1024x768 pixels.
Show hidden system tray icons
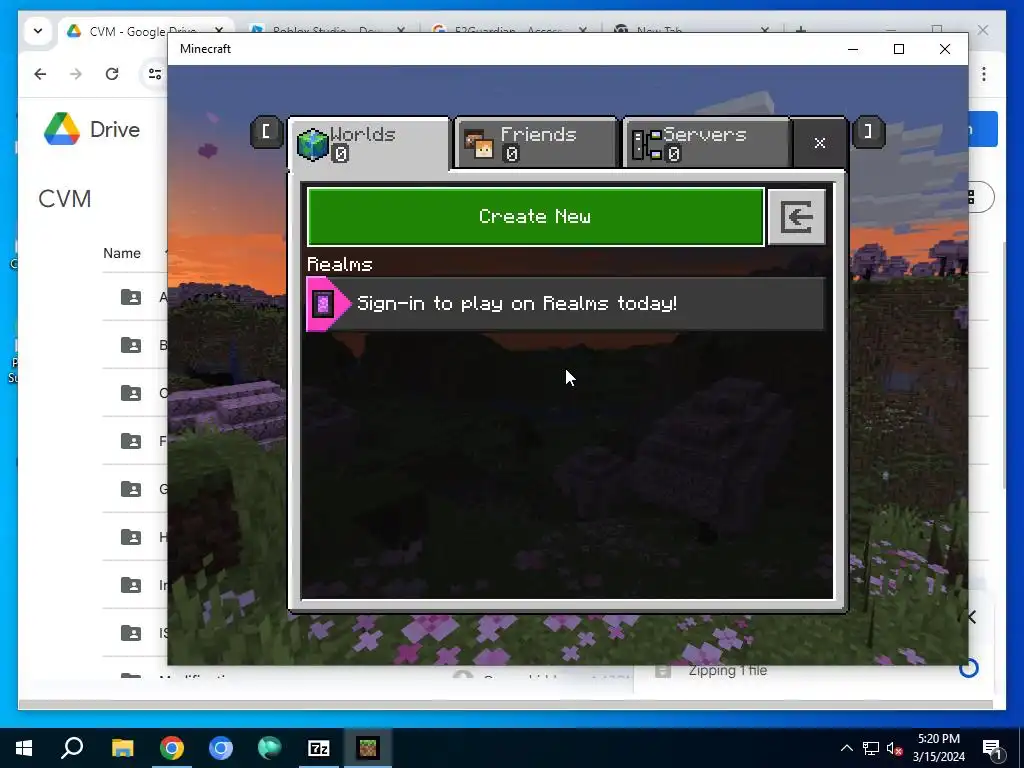pyautogui.click(x=846, y=748)
